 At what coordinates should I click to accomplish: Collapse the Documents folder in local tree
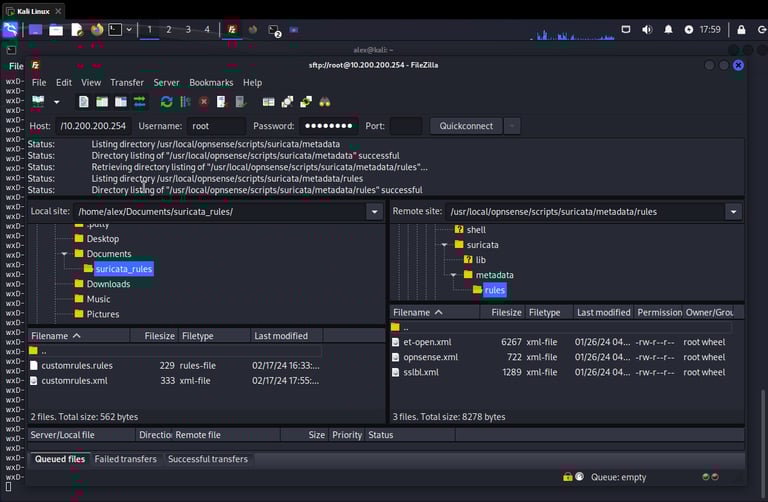65,254
